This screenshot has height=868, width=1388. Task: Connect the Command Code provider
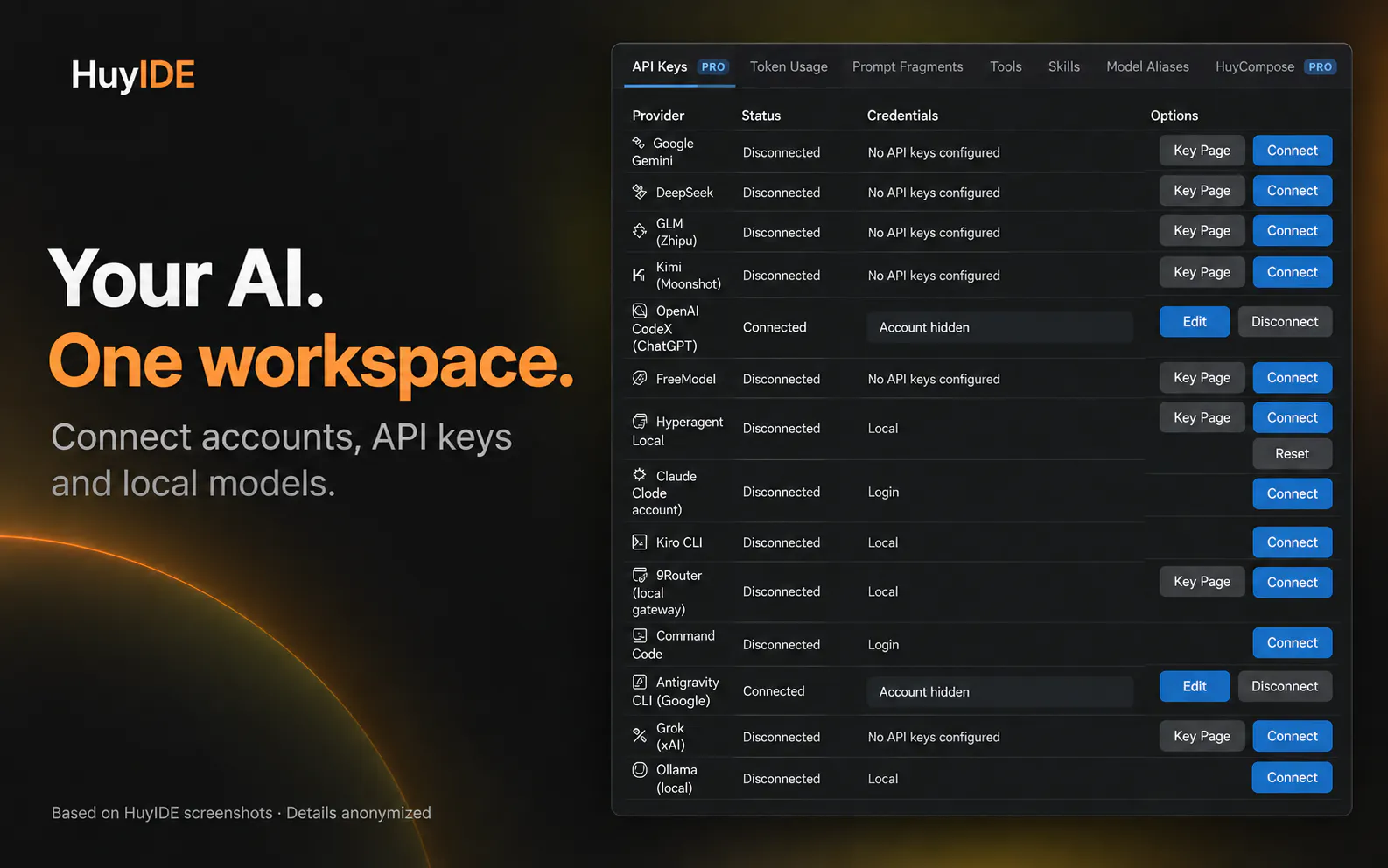[x=1292, y=643]
